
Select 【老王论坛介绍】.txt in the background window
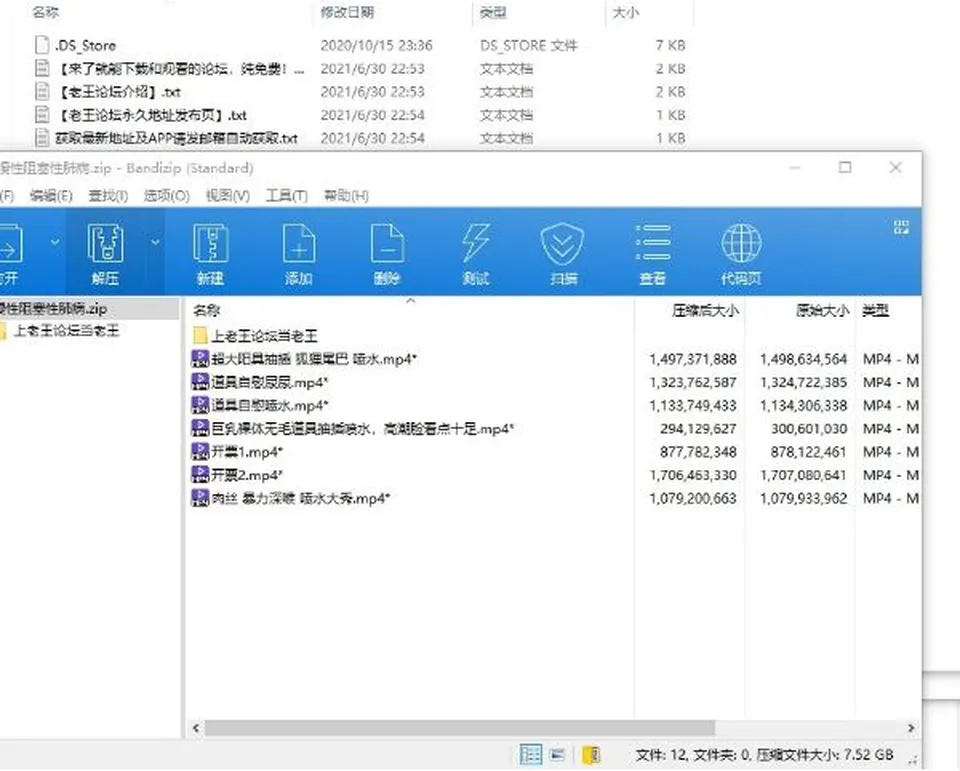(119, 92)
